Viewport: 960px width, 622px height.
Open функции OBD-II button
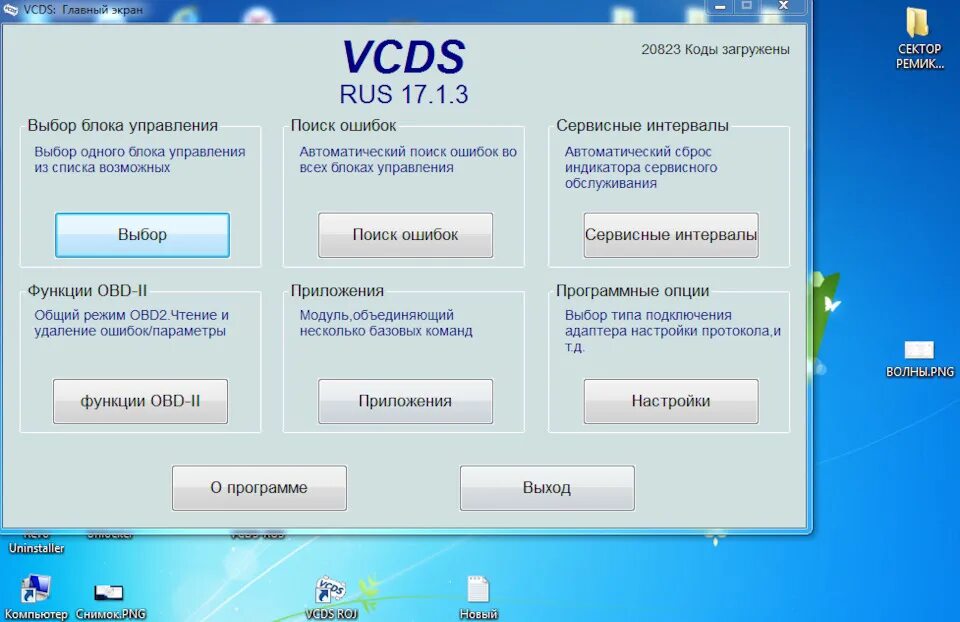(x=140, y=402)
